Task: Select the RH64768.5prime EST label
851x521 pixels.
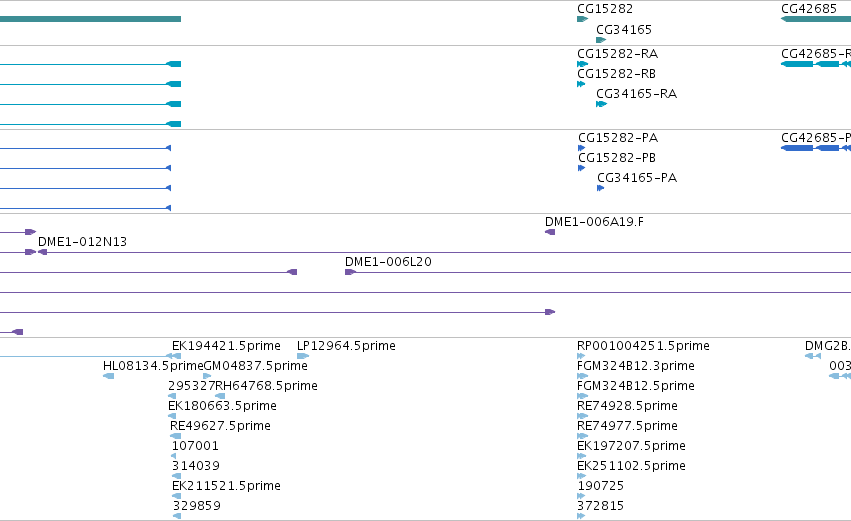Action: pos(266,386)
